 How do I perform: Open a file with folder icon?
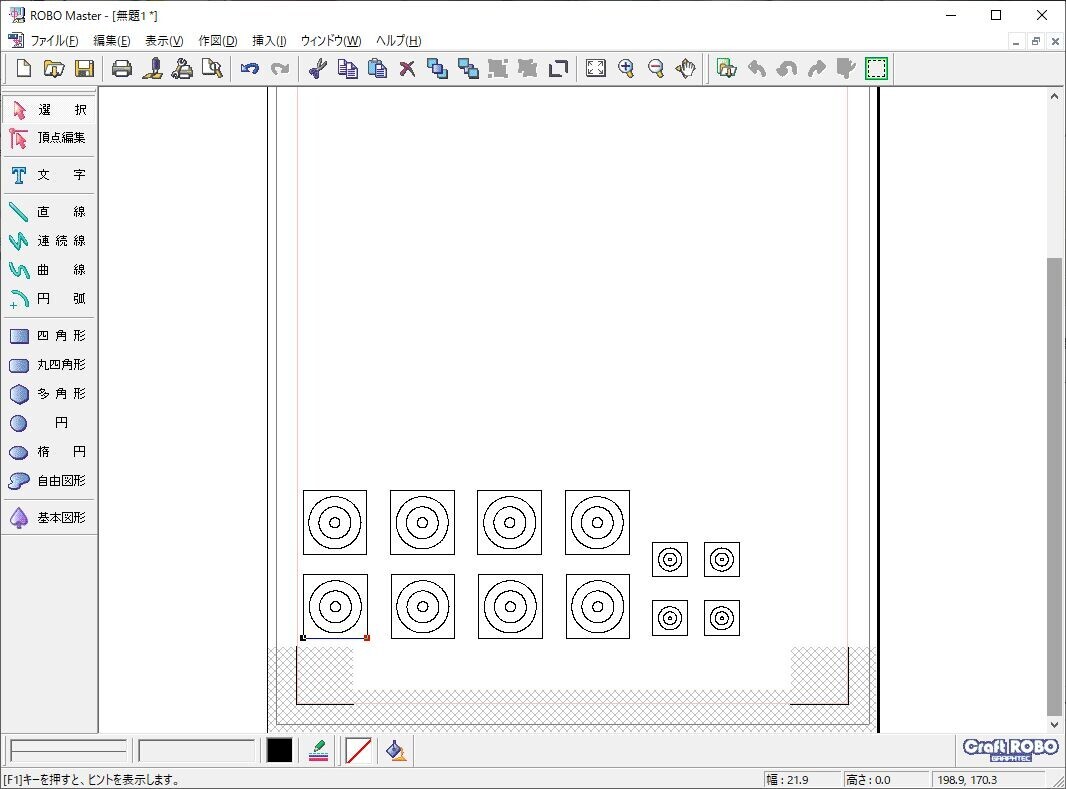point(54,68)
